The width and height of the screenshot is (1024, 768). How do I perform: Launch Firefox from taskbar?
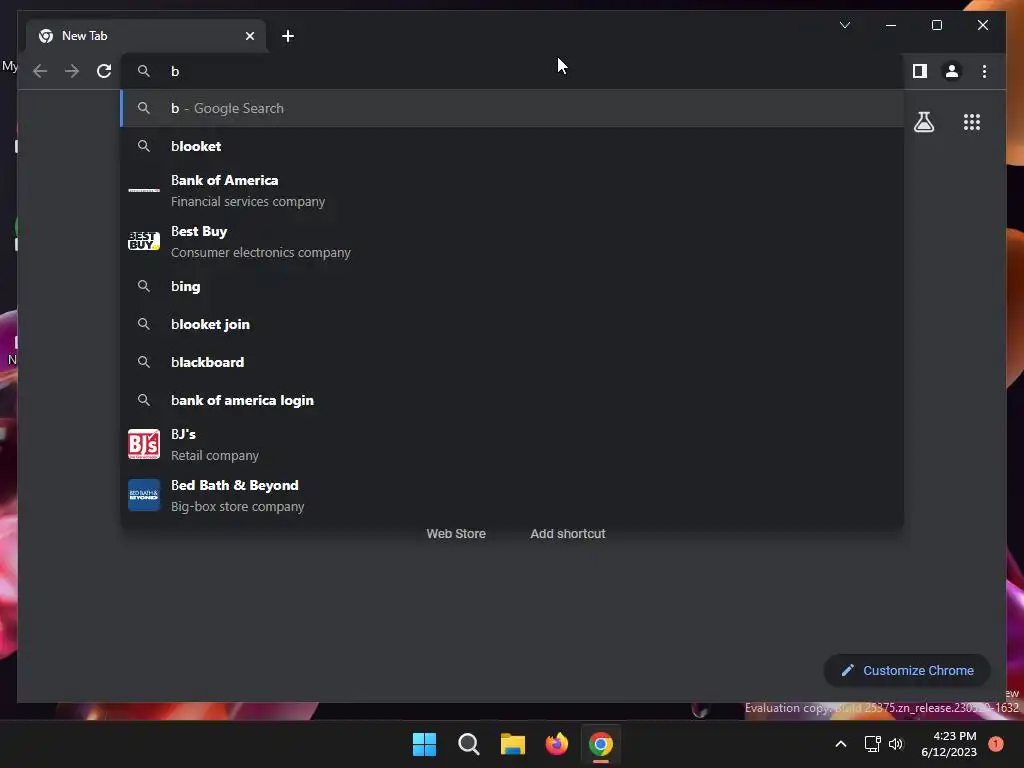[x=557, y=744]
